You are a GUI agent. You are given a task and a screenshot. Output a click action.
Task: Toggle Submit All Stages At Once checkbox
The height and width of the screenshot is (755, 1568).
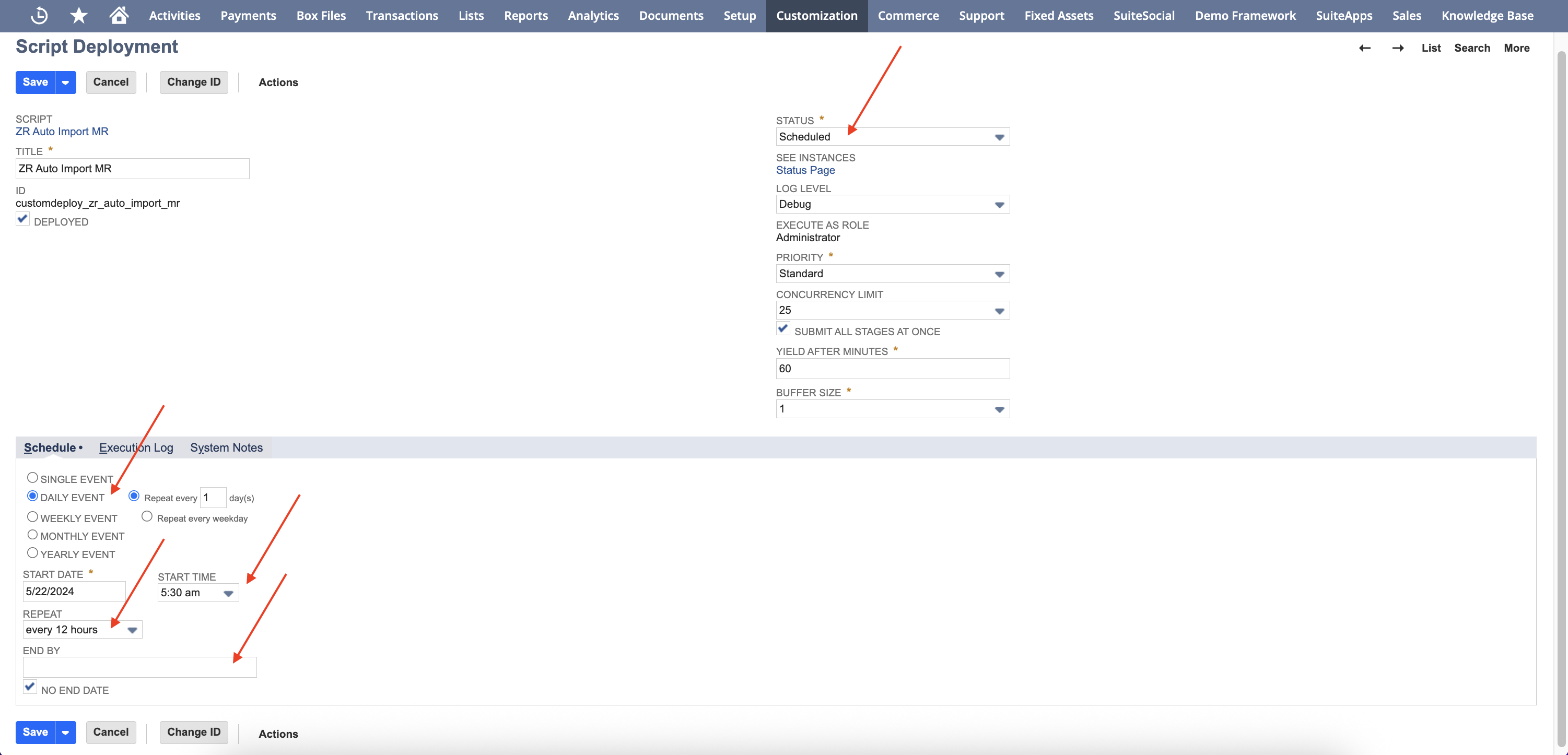(x=783, y=329)
